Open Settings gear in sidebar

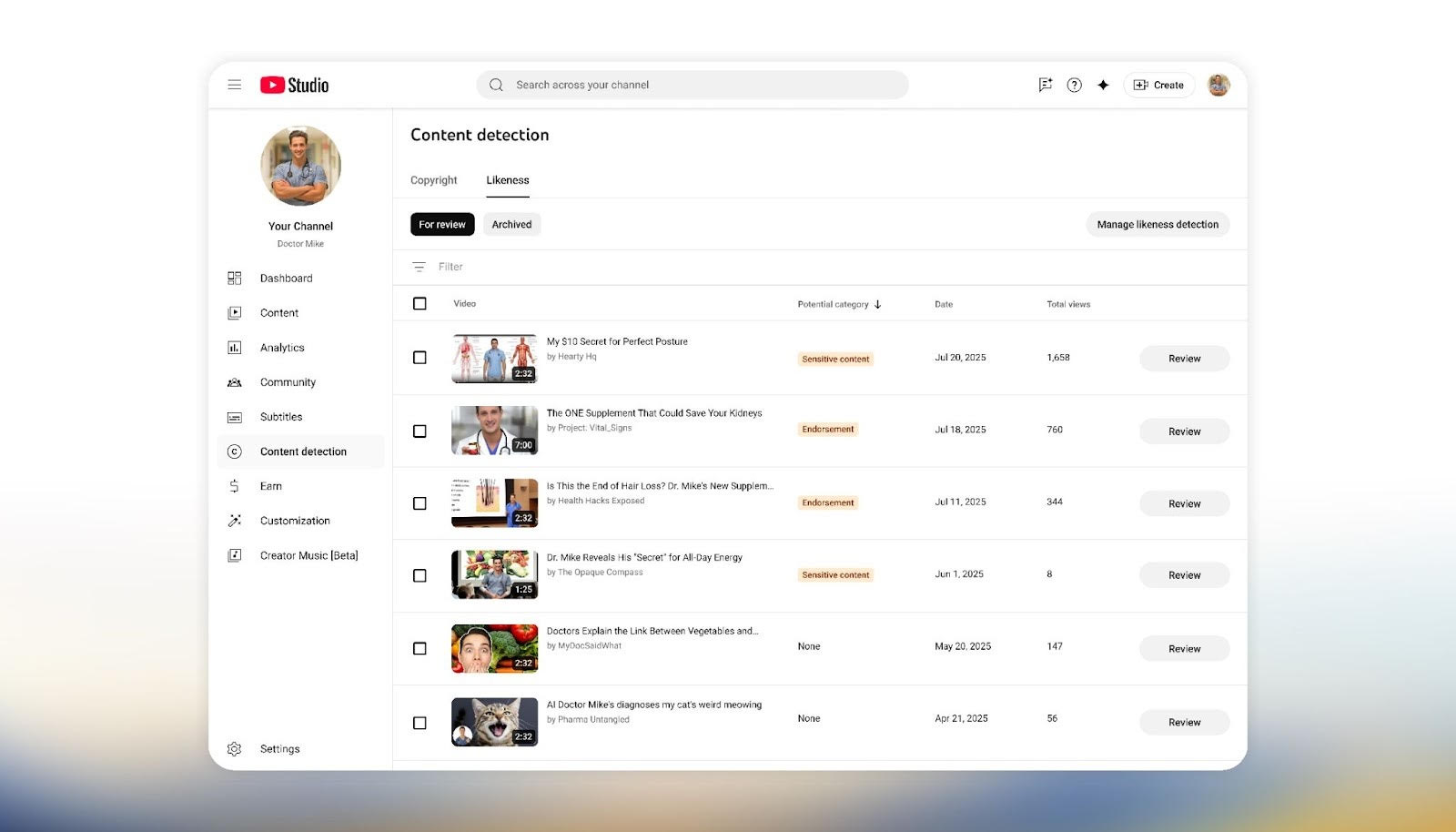pyautogui.click(x=279, y=748)
